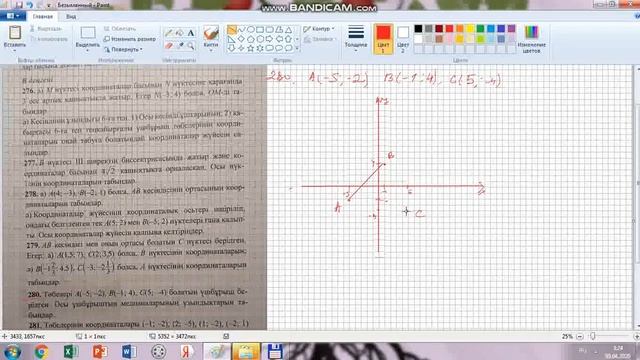Choose the Left arrow shape
640x360 pixels.
tap(279, 39)
